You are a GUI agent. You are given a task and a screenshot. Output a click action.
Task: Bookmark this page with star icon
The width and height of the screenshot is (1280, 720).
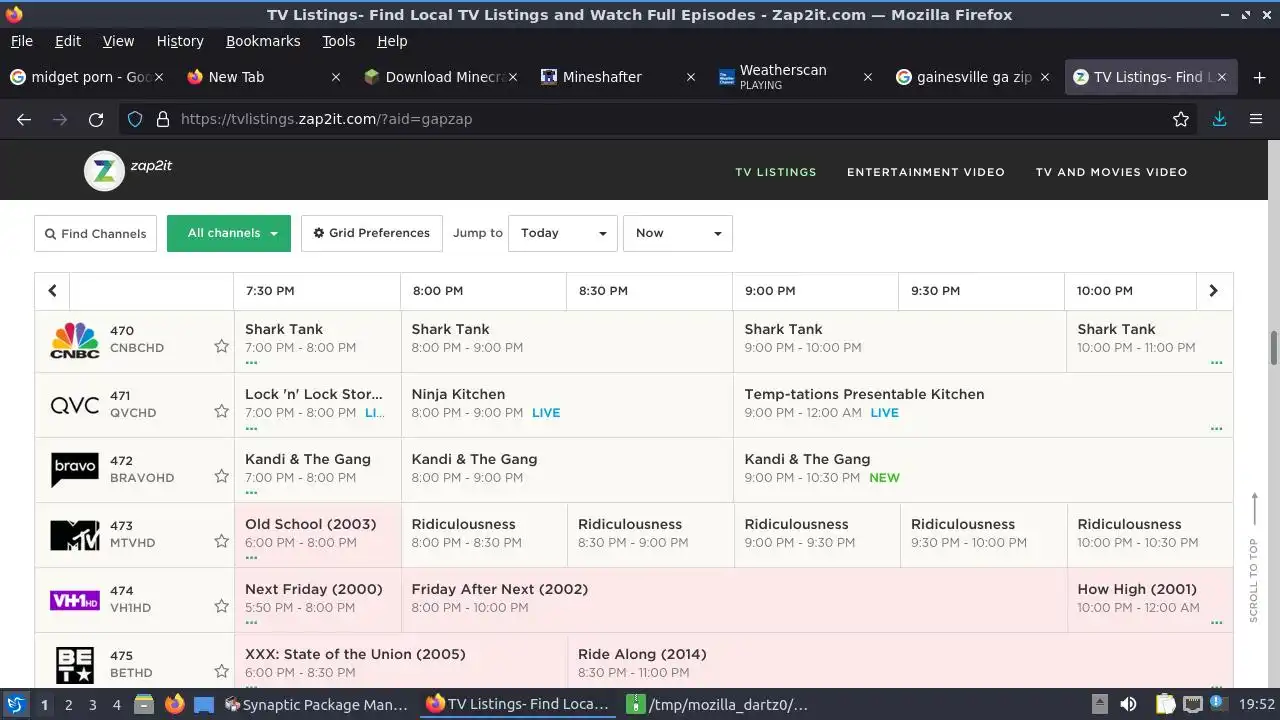[x=1181, y=119]
